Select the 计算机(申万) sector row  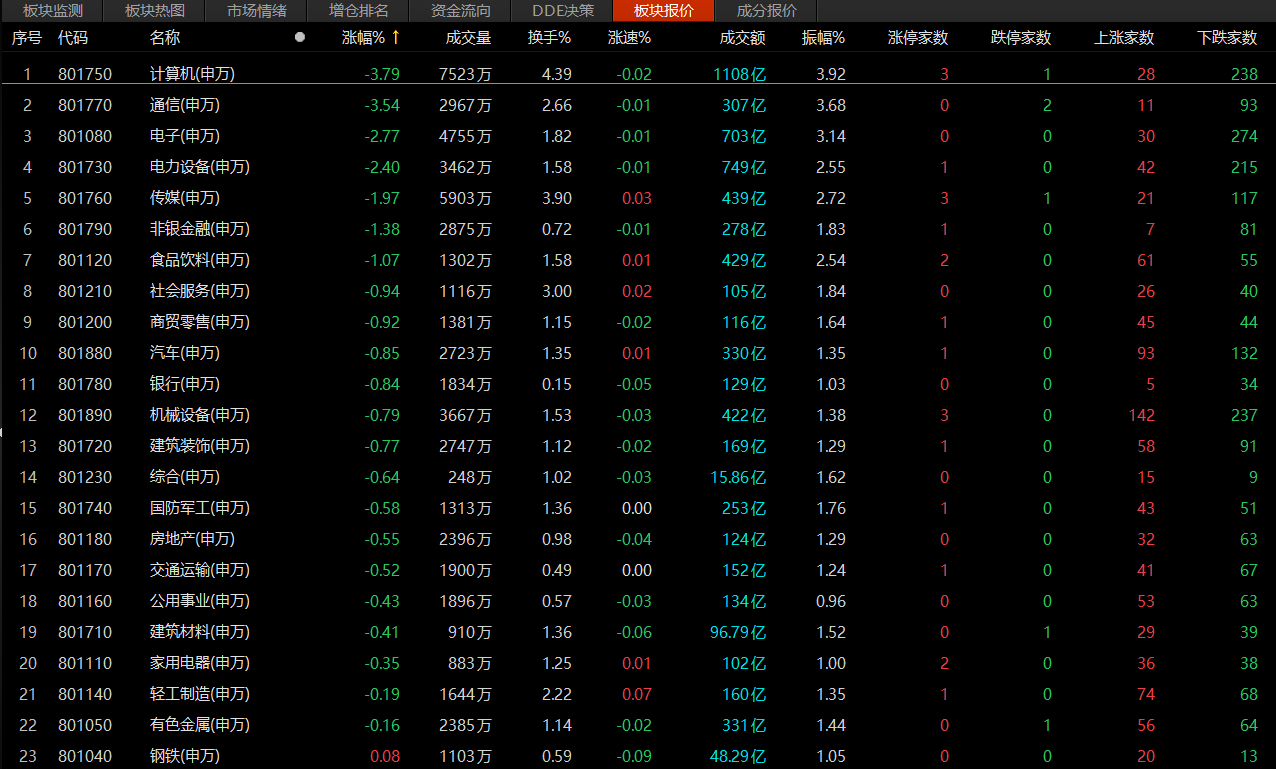(x=638, y=74)
